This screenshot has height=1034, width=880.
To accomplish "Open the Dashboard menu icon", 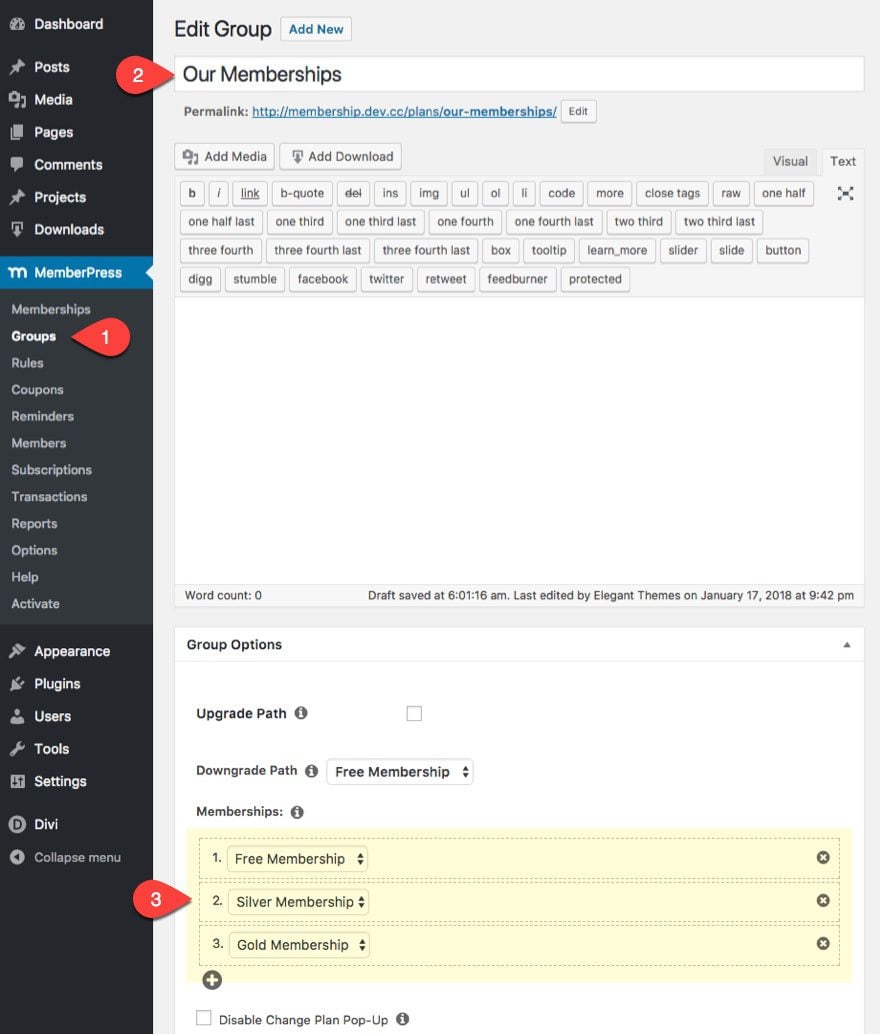I will tap(17, 24).
